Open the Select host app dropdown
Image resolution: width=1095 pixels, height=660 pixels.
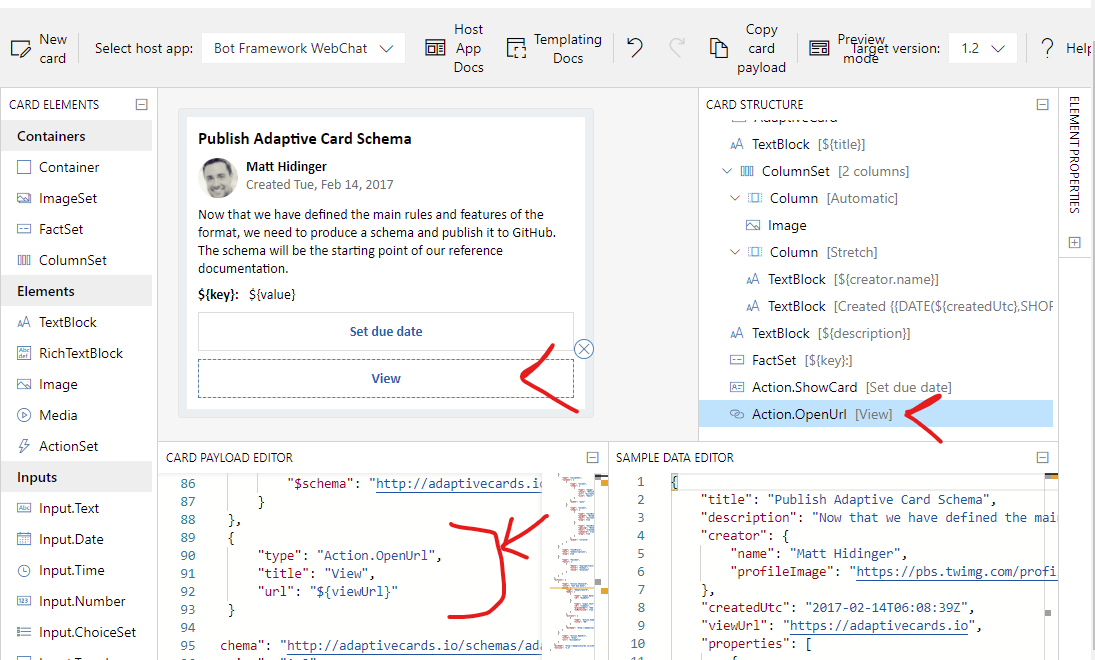tap(303, 47)
